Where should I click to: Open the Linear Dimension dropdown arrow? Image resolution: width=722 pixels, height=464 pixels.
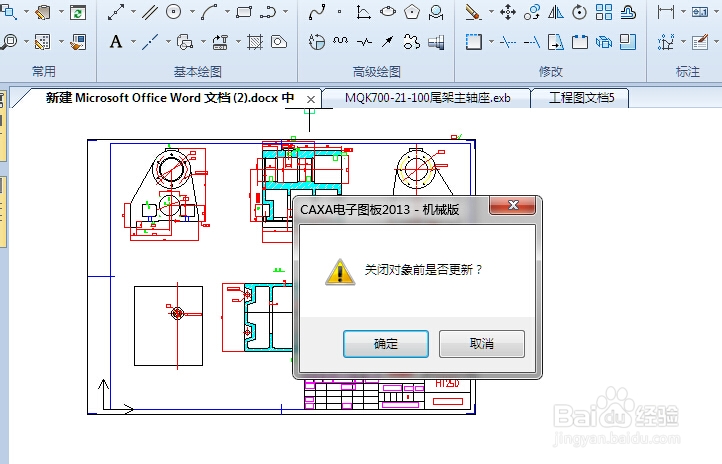click(683, 12)
